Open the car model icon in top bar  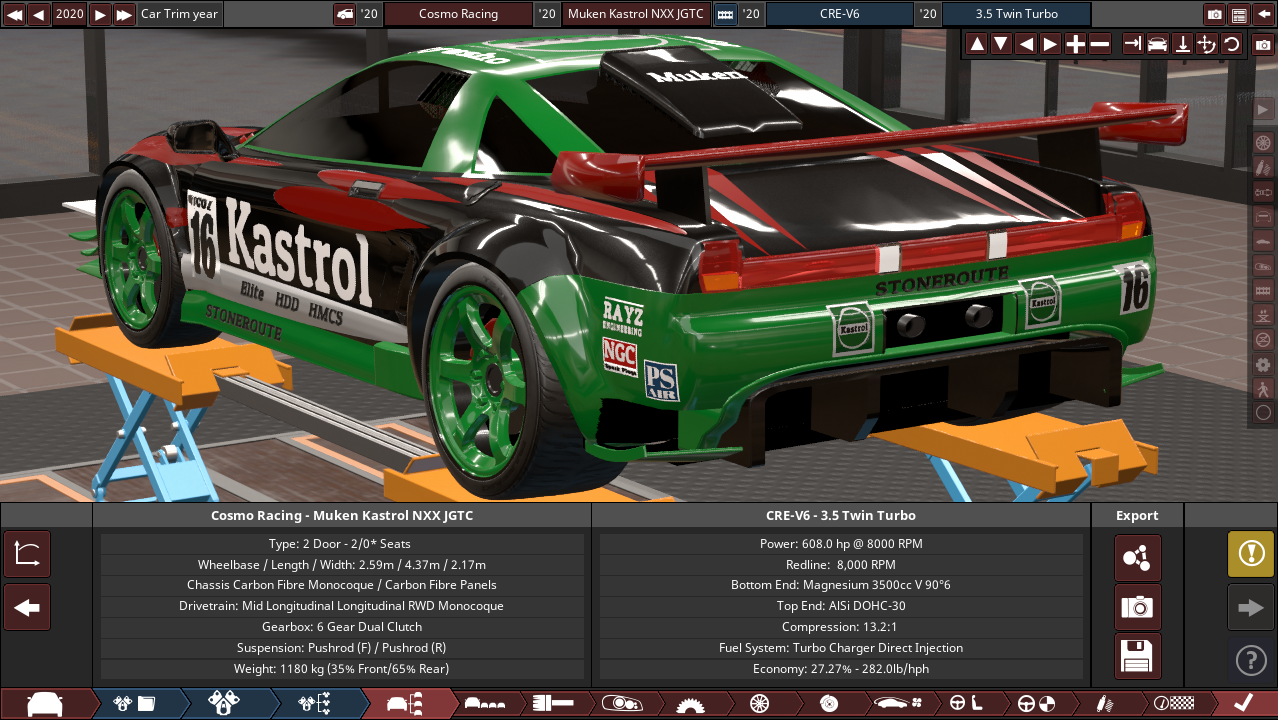click(344, 14)
